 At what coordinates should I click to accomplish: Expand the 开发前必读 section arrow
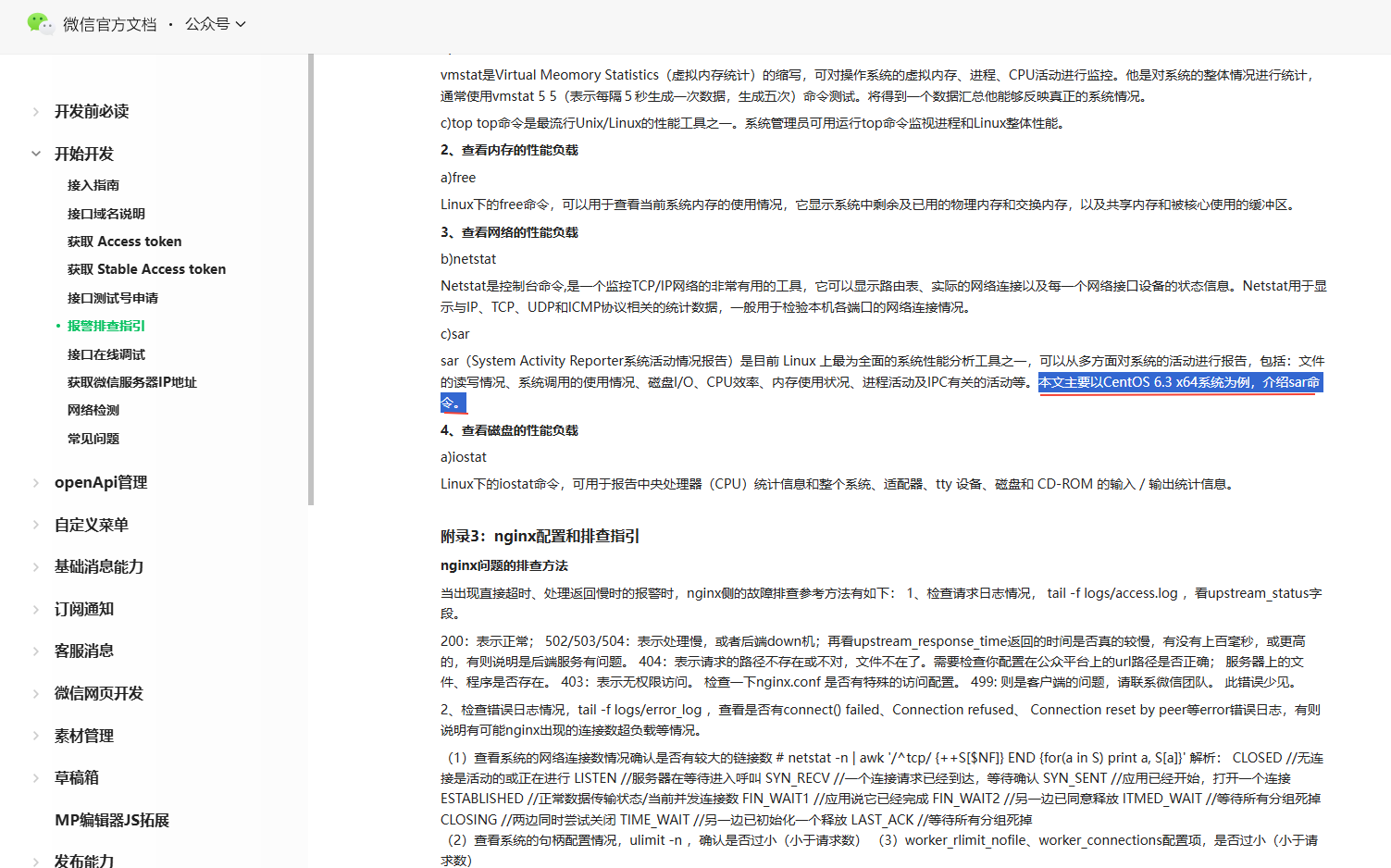pos(36,112)
